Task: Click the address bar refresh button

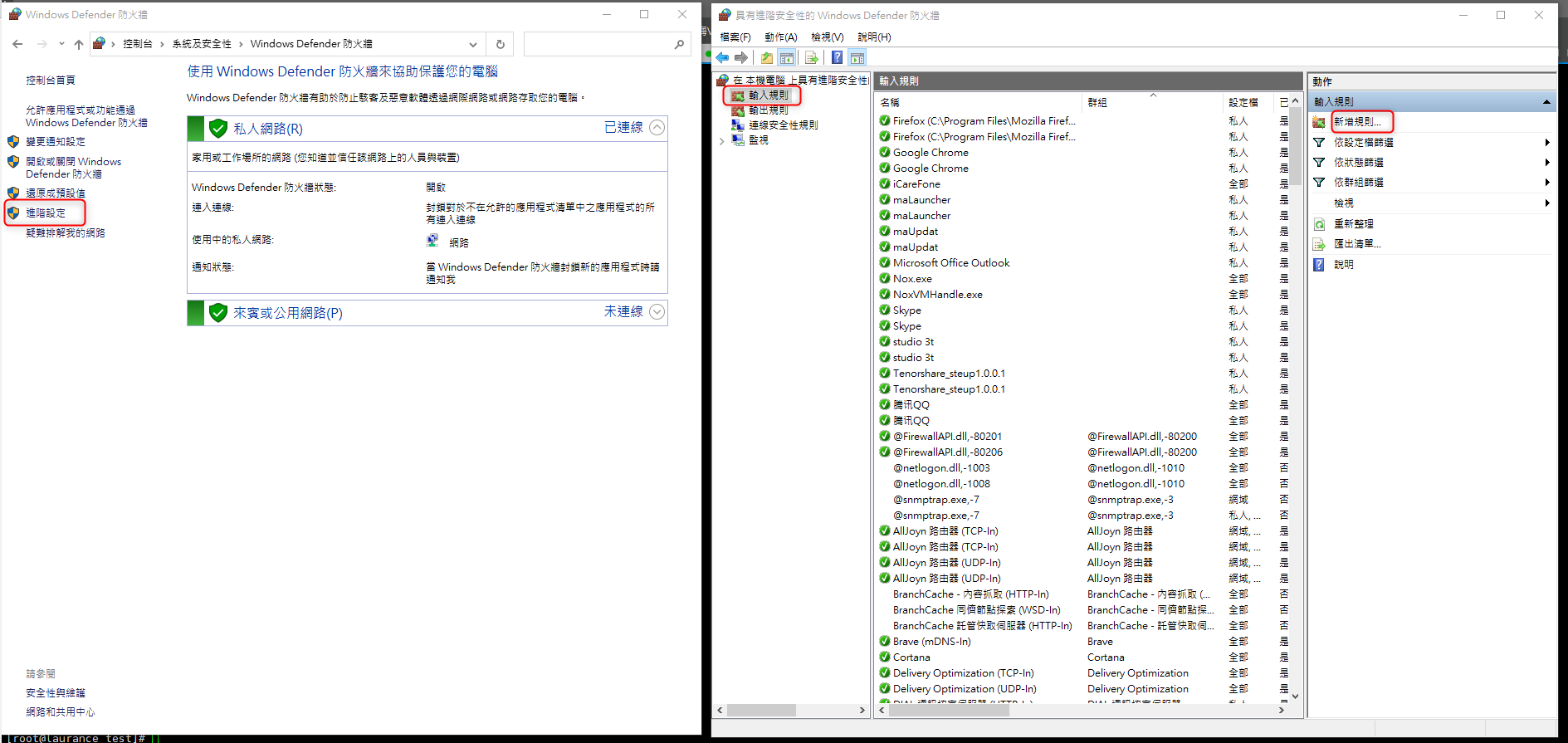Action: click(x=500, y=44)
